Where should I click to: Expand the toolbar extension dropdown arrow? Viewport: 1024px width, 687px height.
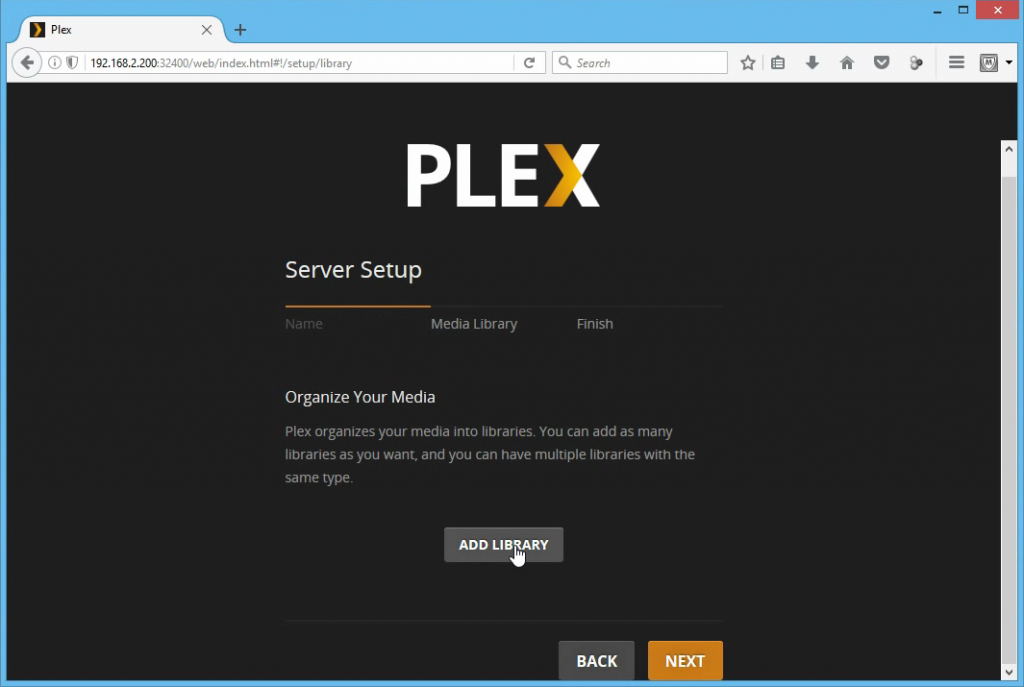[x=1009, y=63]
